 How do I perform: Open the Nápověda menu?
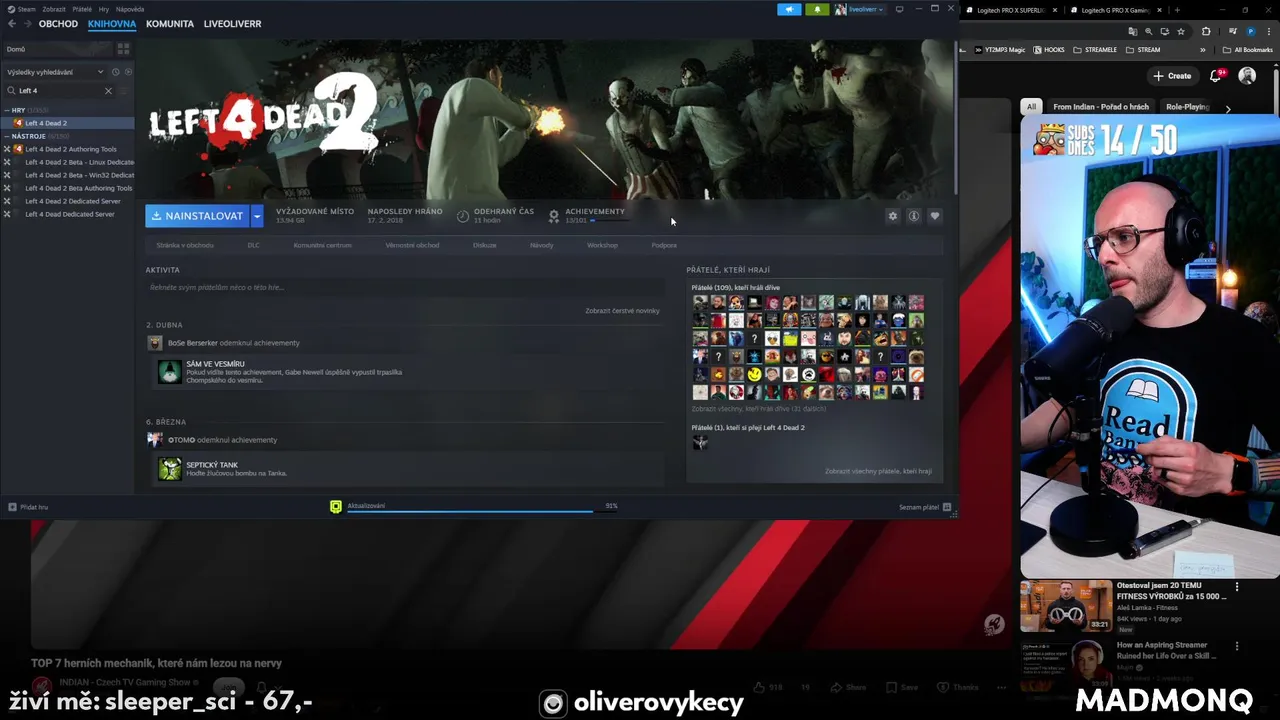click(130, 9)
